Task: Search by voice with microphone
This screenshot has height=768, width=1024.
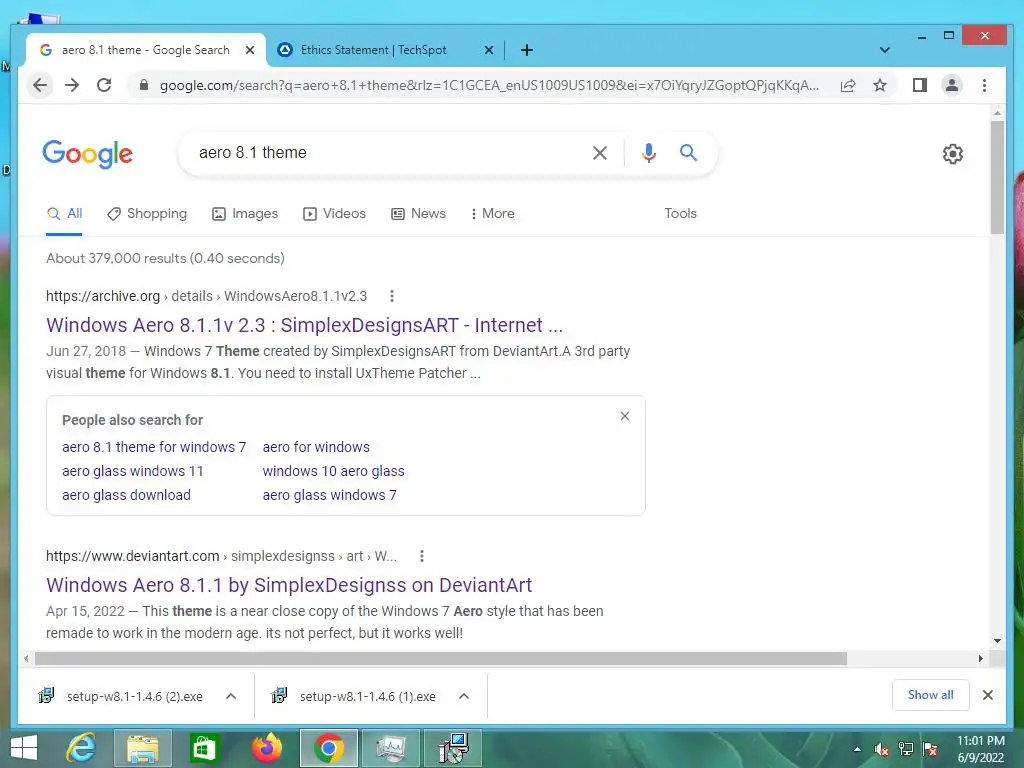Action: (648, 153)
